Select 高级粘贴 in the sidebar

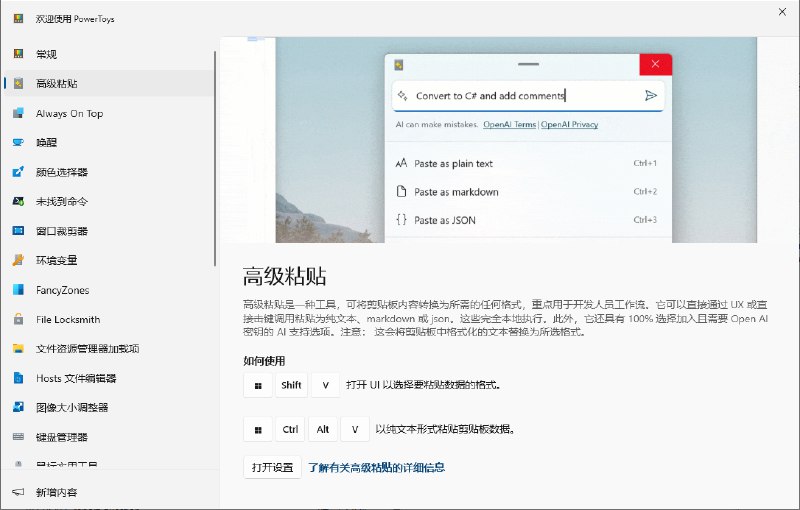click(109, 83)
